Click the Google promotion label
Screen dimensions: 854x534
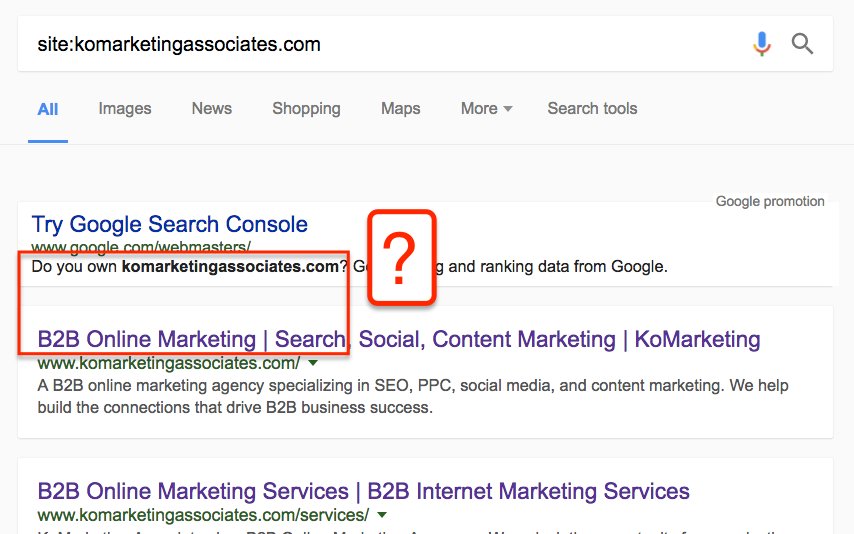coord(770,202)
